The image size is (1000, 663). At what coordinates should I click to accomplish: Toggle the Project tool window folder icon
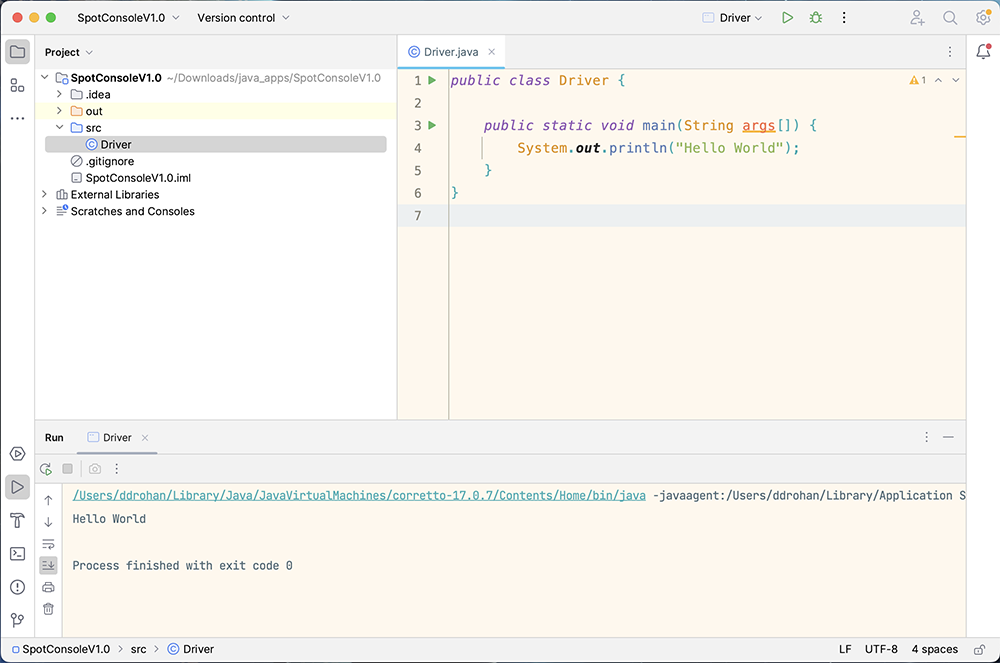click(17, 52)
